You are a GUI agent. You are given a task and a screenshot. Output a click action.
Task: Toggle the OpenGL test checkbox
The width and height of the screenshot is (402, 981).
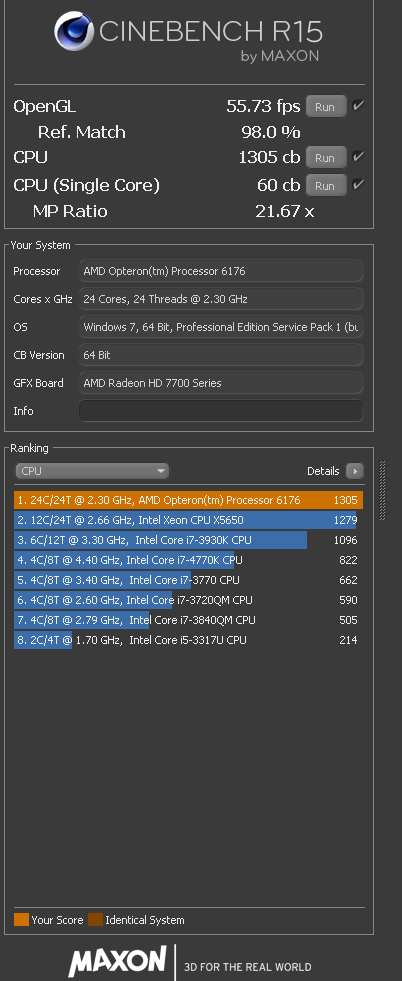(x=358, y=106)
